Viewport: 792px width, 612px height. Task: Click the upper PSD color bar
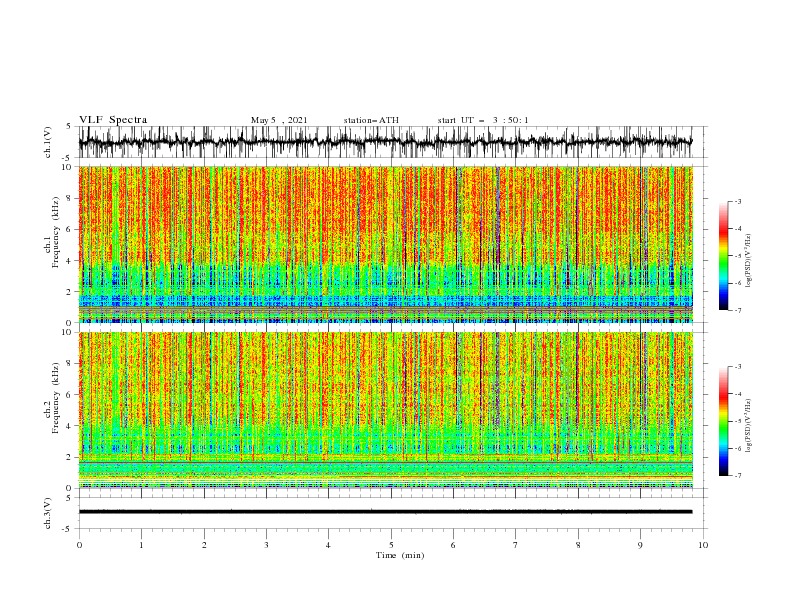click(723, 256)
